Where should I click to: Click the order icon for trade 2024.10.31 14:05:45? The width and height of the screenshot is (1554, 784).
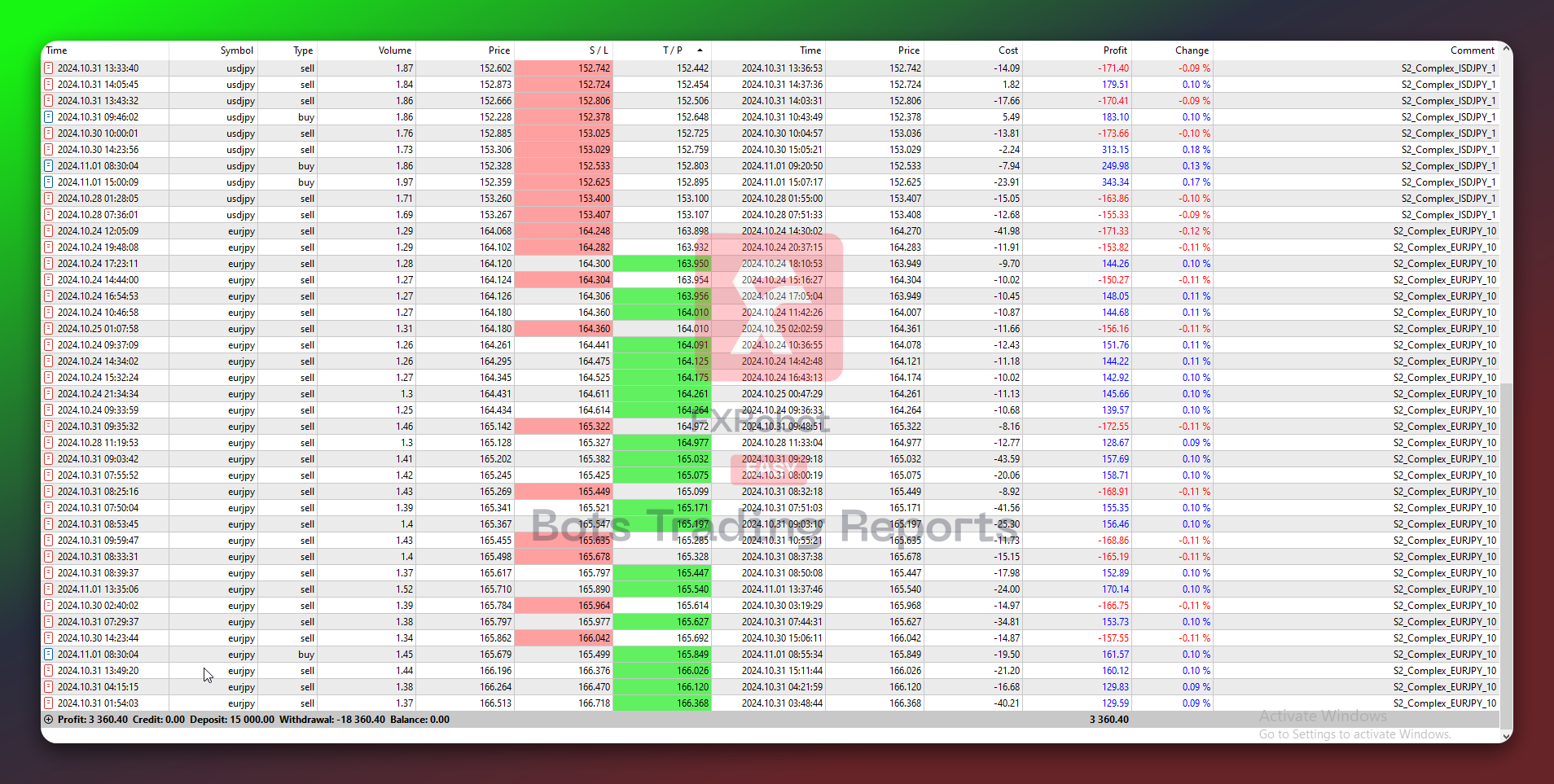tap(48, 85)
